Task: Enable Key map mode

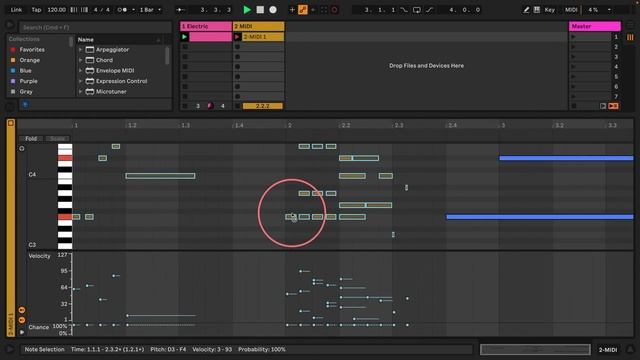Action: (550, 9)
